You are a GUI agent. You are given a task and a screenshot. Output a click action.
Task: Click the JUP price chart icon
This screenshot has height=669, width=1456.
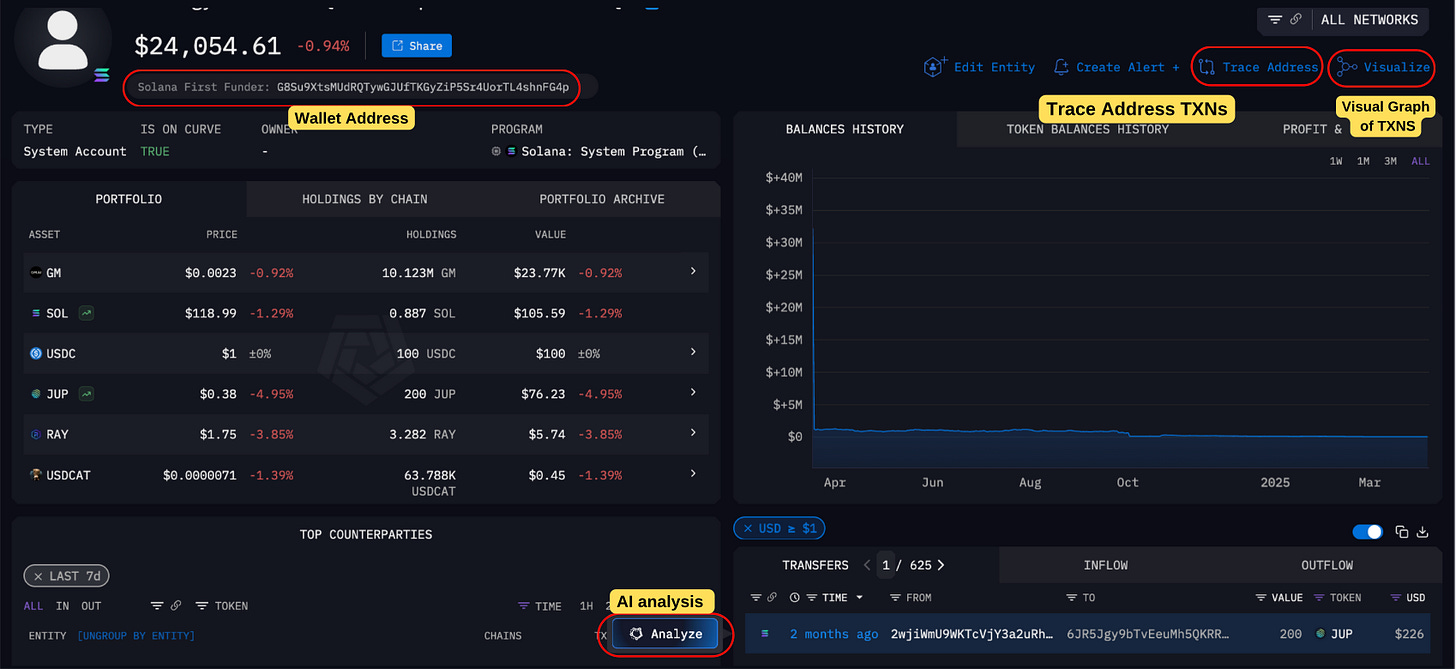[87, 394]
